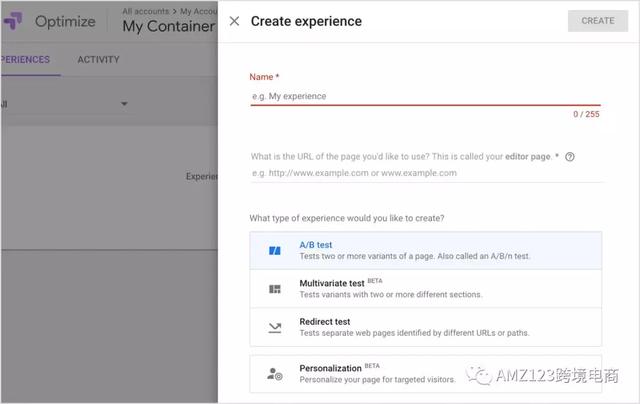
Task: Click the Redirect test arrow icon
Action: (275, 328)
